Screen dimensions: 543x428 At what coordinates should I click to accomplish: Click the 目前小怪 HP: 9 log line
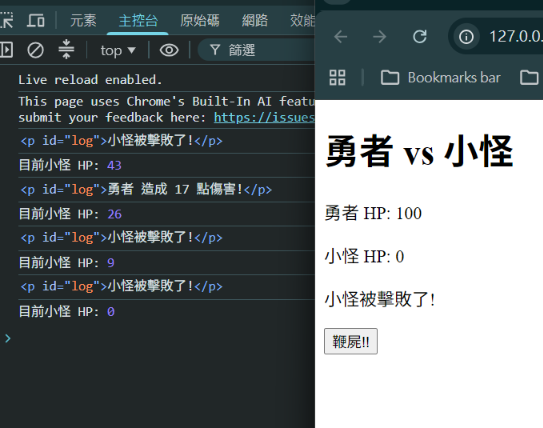[x=66, y=262]
